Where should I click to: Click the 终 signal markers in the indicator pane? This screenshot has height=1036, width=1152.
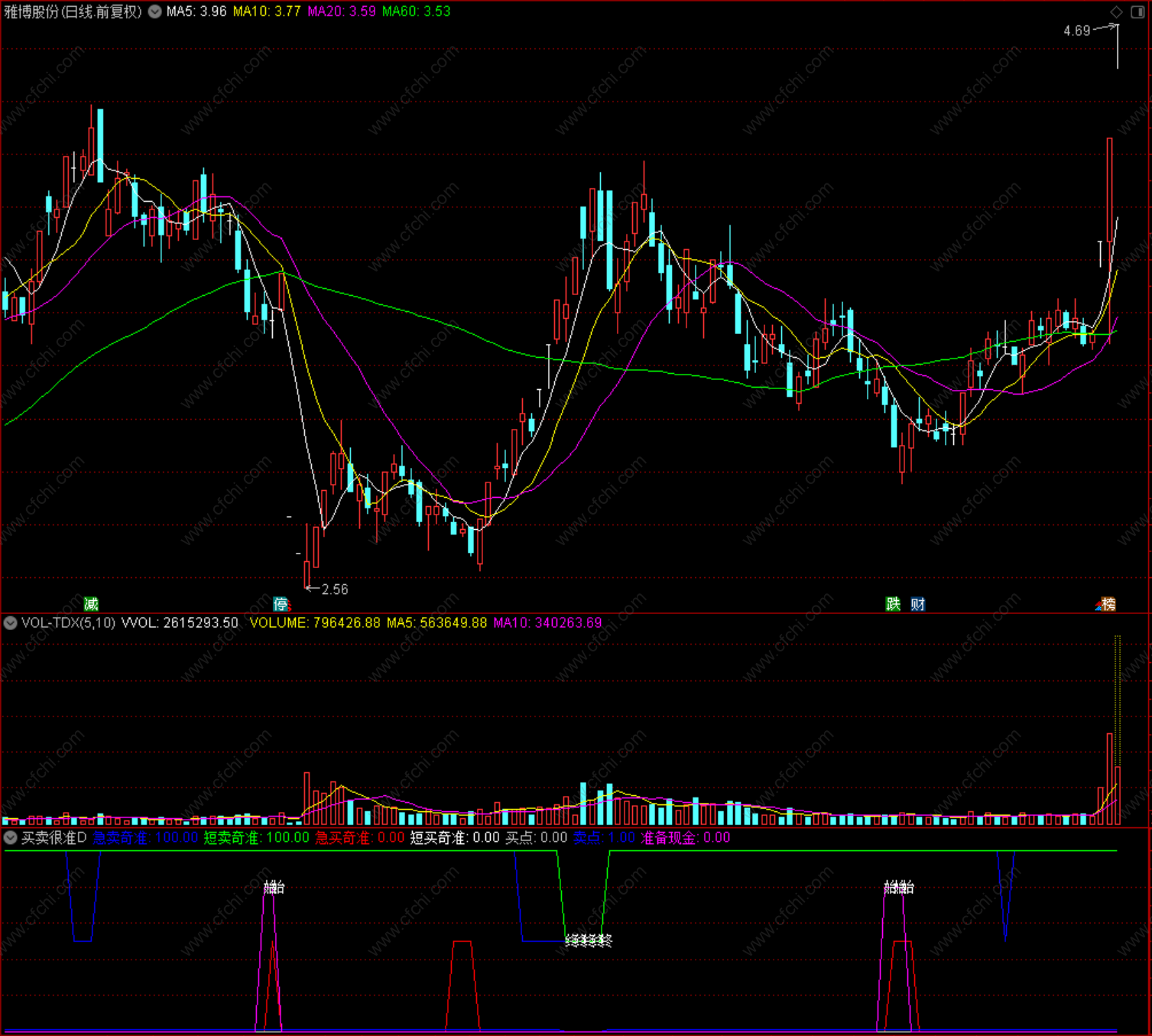click(589, 940)
